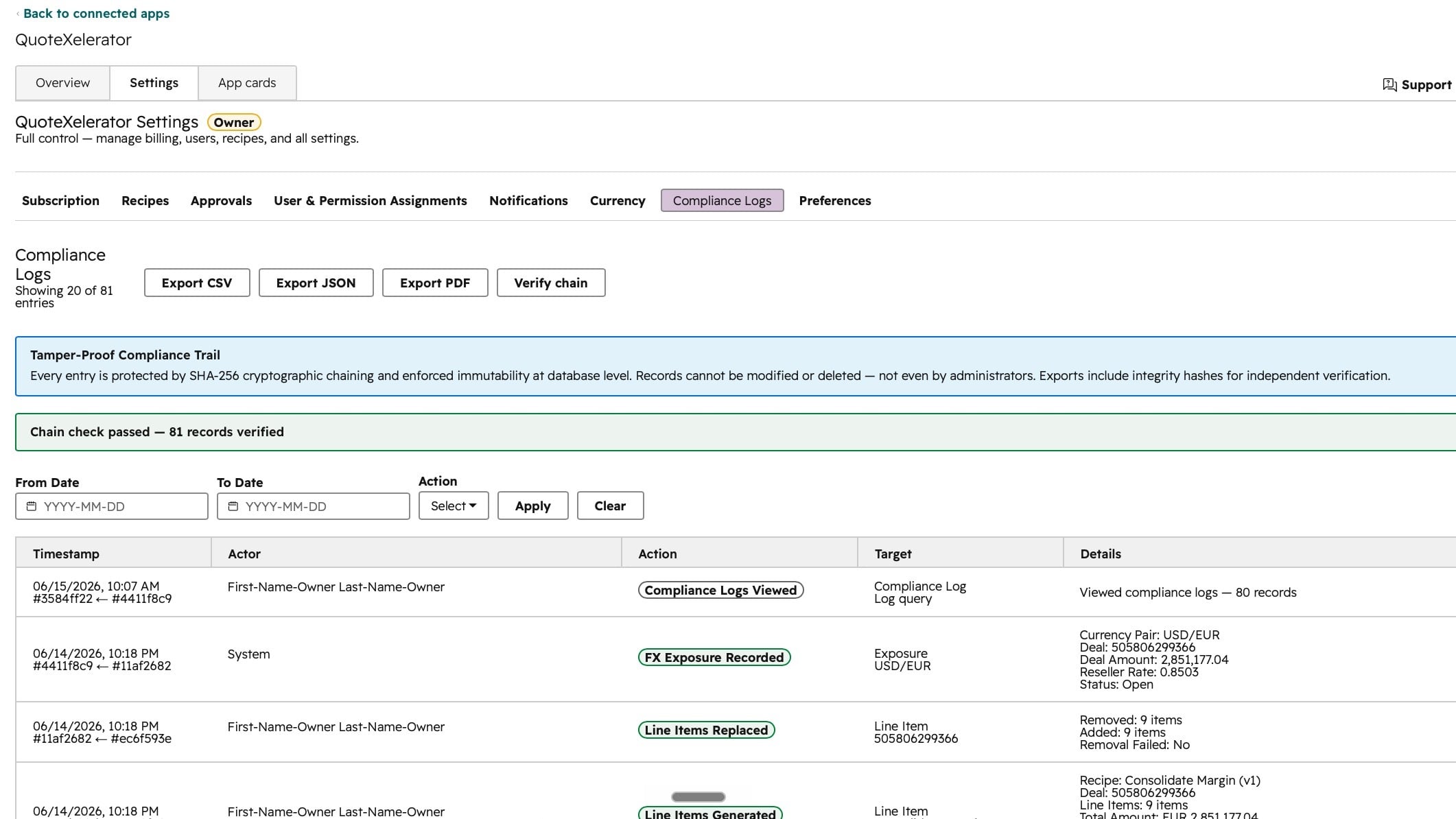Open the Notifications settings section
Screen dimensions: 1456x819
528,201
